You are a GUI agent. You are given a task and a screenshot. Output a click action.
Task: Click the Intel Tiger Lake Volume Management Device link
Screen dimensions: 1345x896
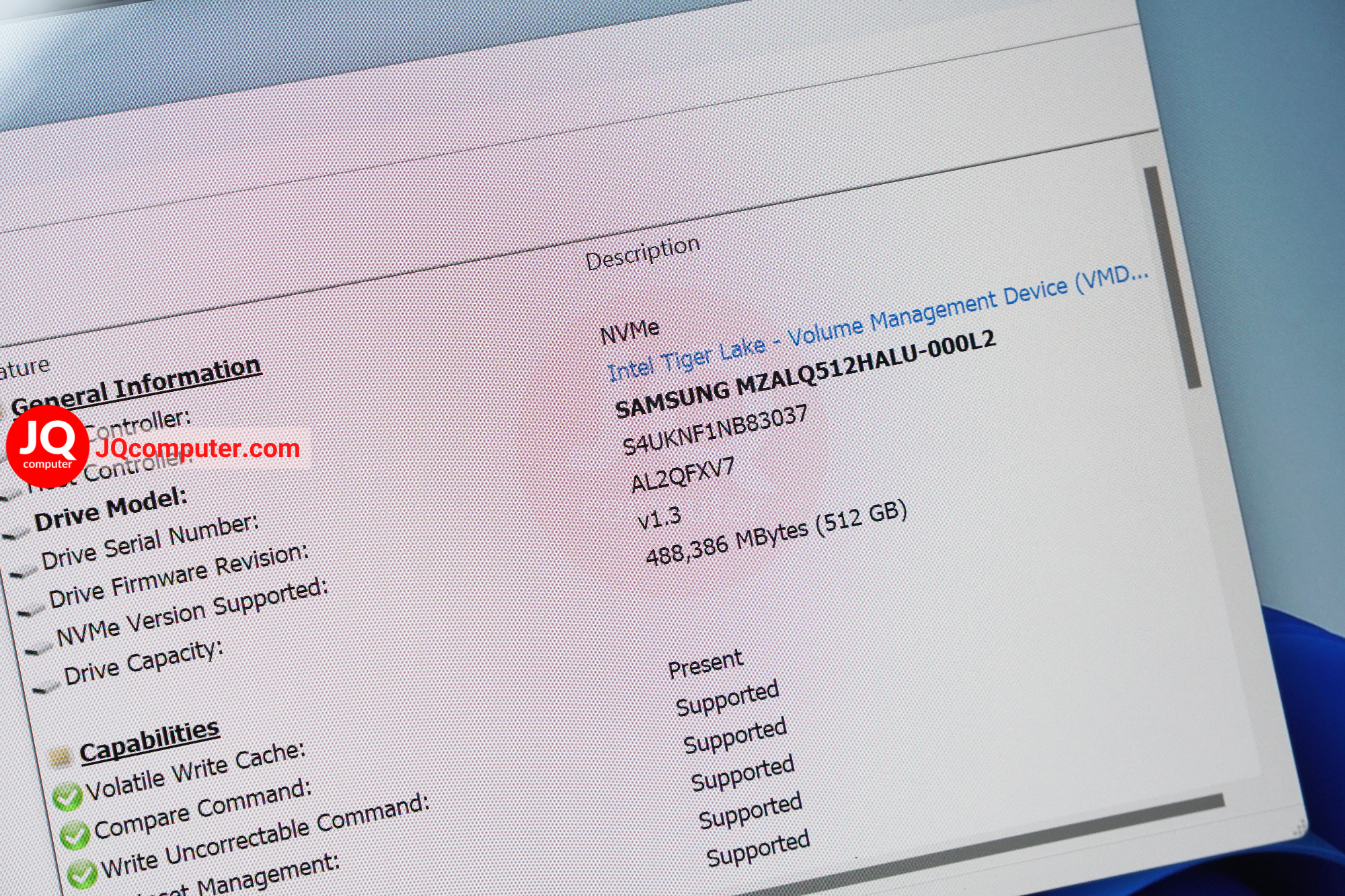(x=878, y=323)
